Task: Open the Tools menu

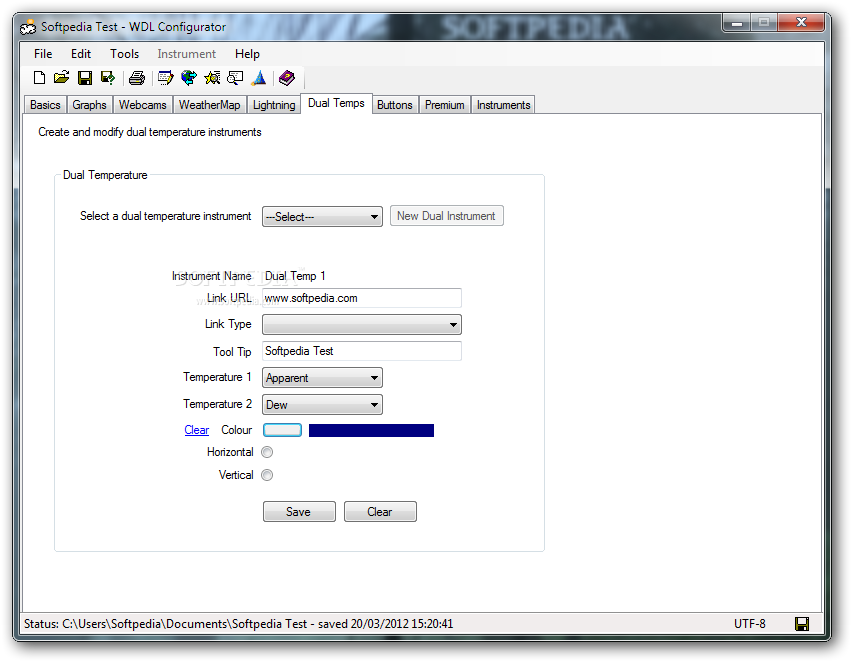Action: click(x=124, y=54)
